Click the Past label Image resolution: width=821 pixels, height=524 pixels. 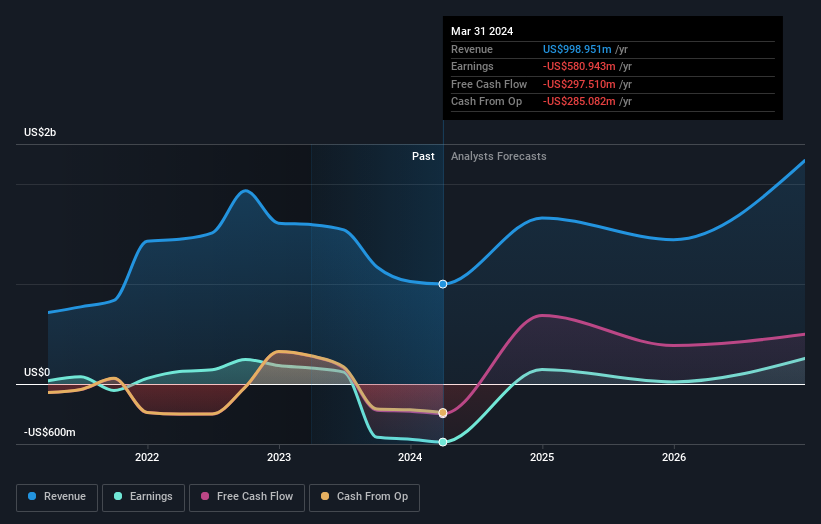[423, 157]
